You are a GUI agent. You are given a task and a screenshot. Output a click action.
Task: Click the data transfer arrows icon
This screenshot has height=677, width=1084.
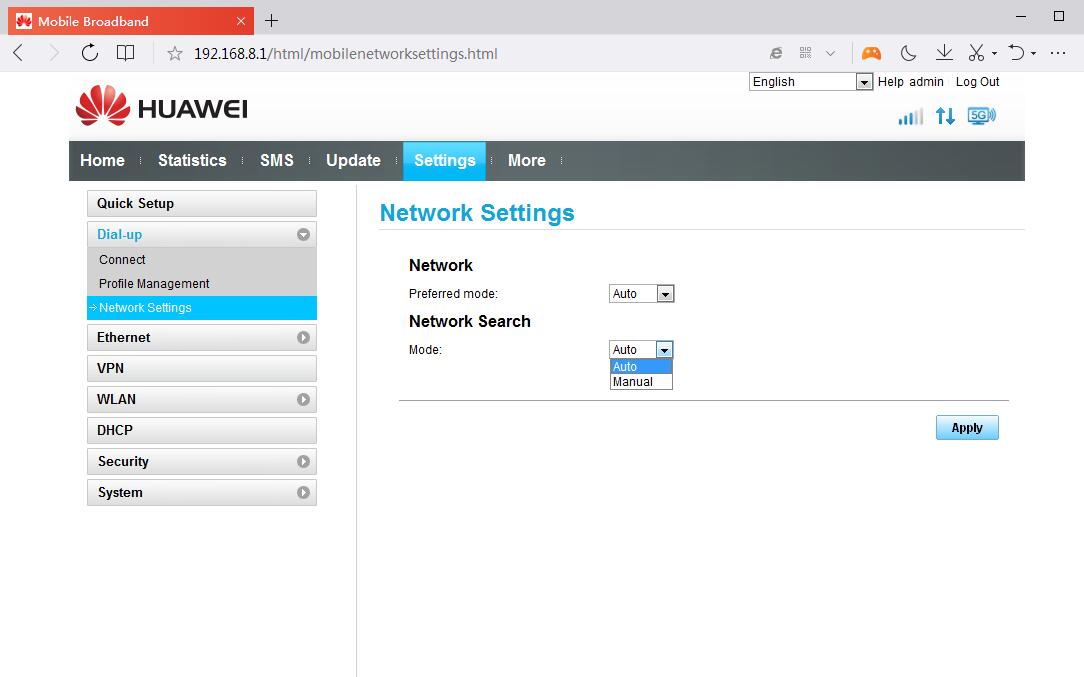[945, 116]
